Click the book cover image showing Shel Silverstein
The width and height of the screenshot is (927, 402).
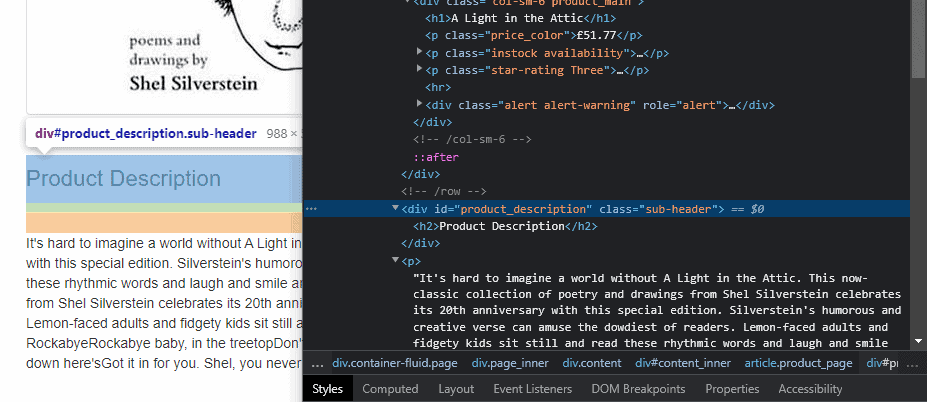[x=164, y=57]
